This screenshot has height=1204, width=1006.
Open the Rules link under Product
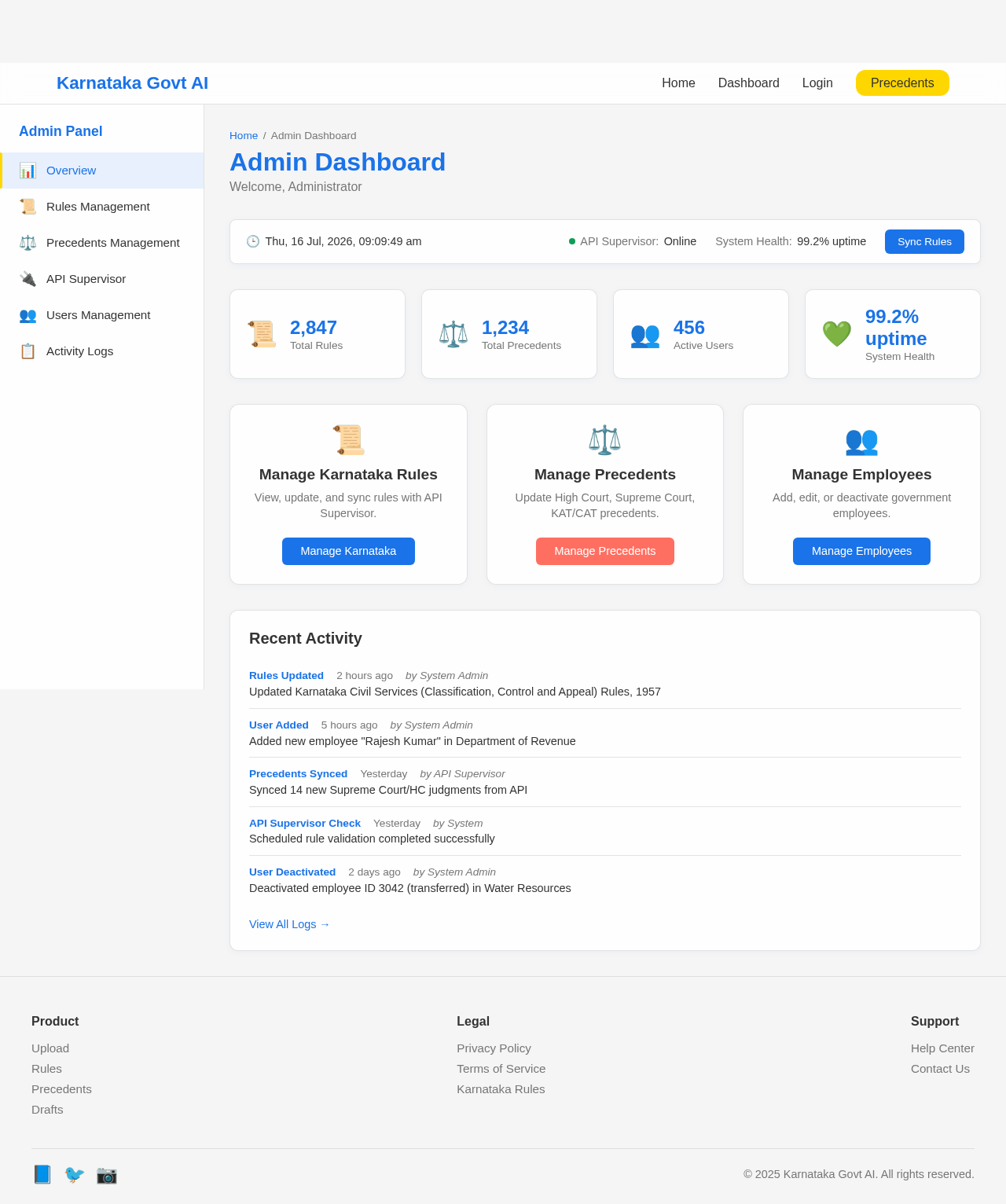coord(46,1069)
